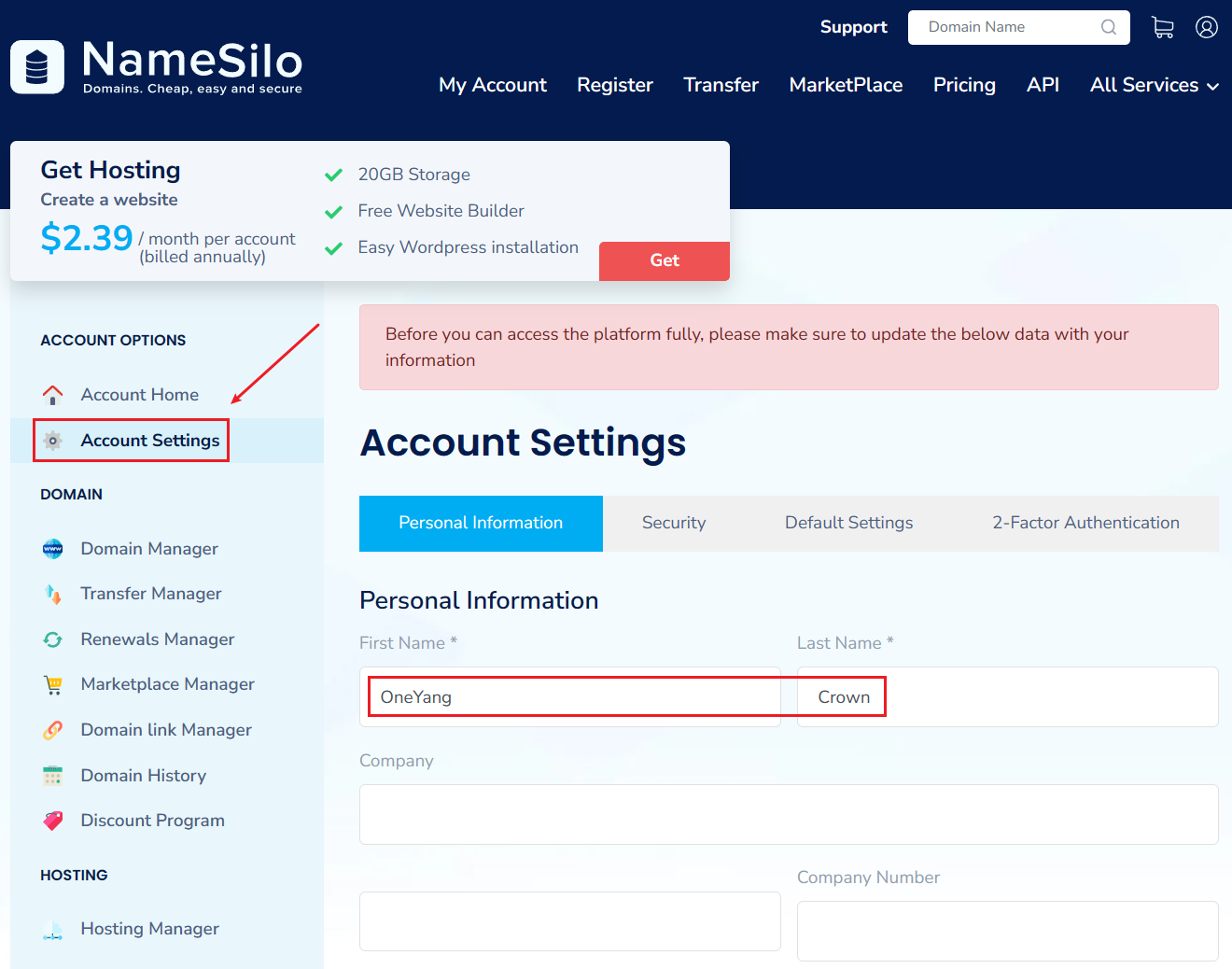Open the 2-Factor Authentication tab
Viewport: 1232px width, 969px height.
(1085, 523)
